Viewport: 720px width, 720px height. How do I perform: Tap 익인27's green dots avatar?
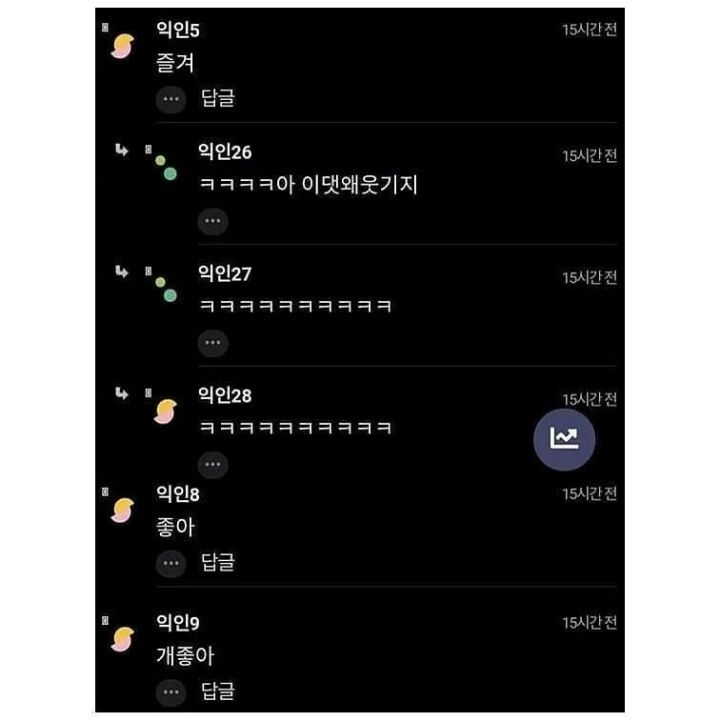[x=166, y=289]
